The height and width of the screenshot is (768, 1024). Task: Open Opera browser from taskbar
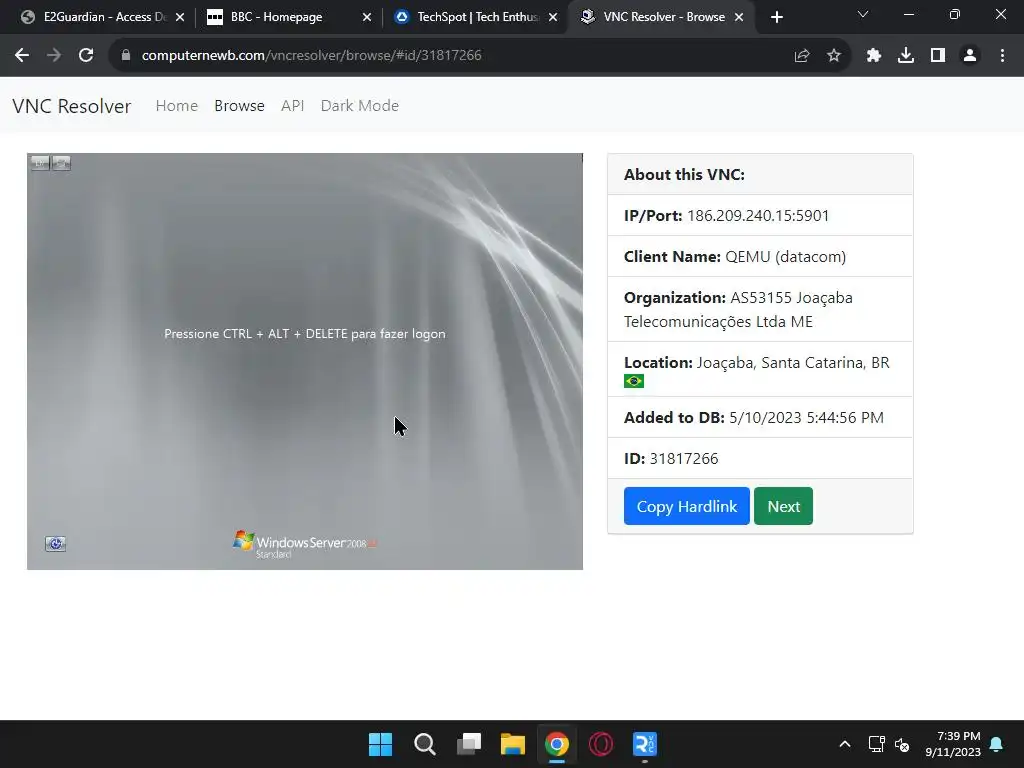[x=601, y=744]
